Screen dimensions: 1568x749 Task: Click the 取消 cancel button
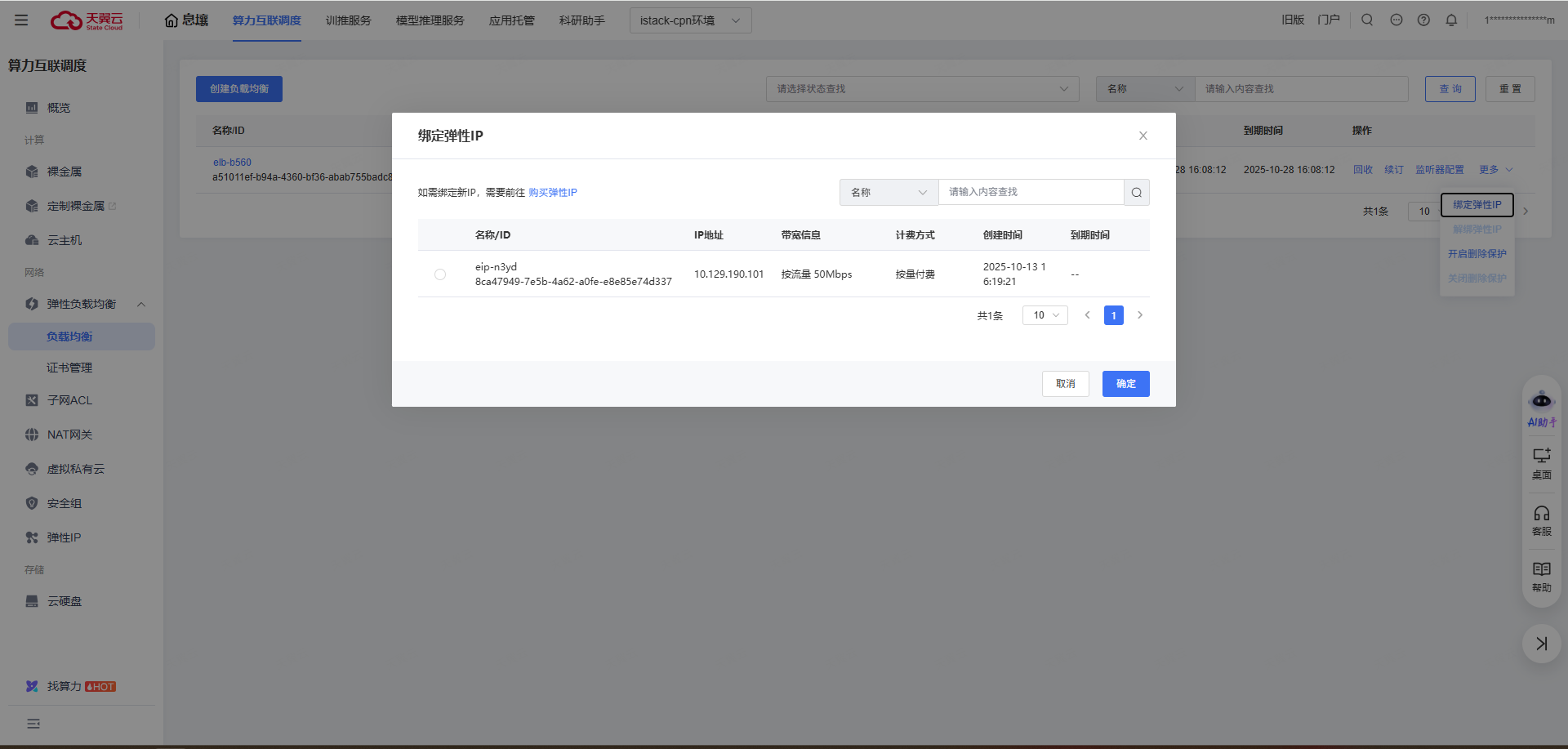(1065, 384)
